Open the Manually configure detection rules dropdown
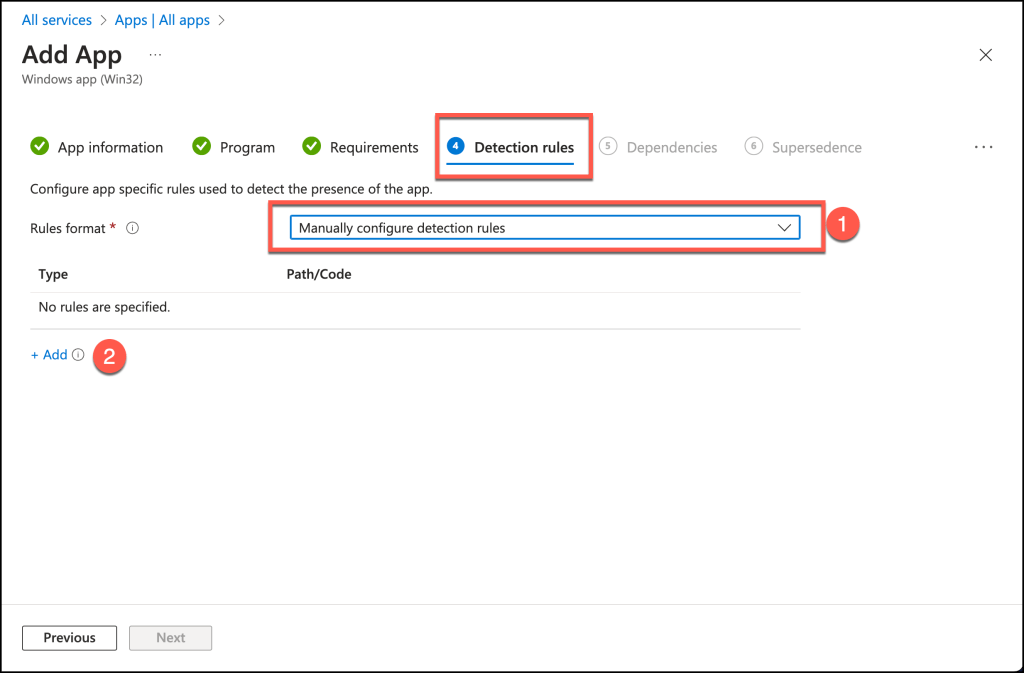 tap(544, 228)
